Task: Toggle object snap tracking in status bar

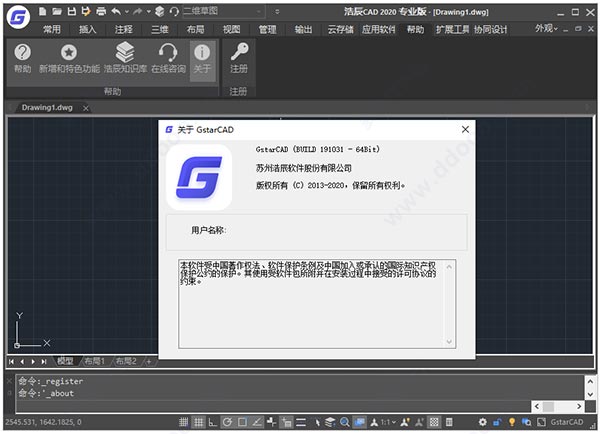Action: pos(257,422)
